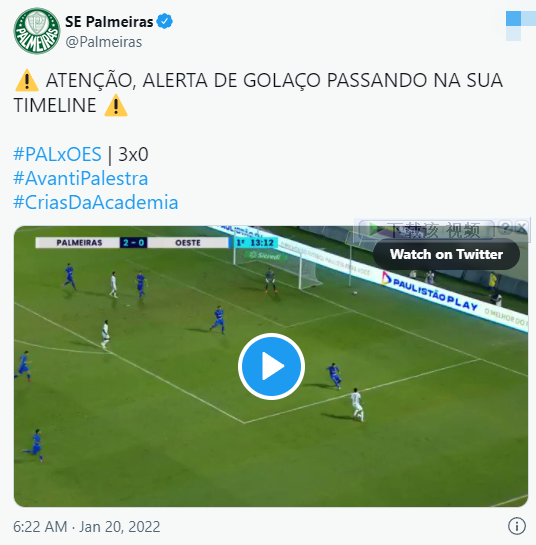Open the #CriasDaAcademia hashtag

point(96,202)
